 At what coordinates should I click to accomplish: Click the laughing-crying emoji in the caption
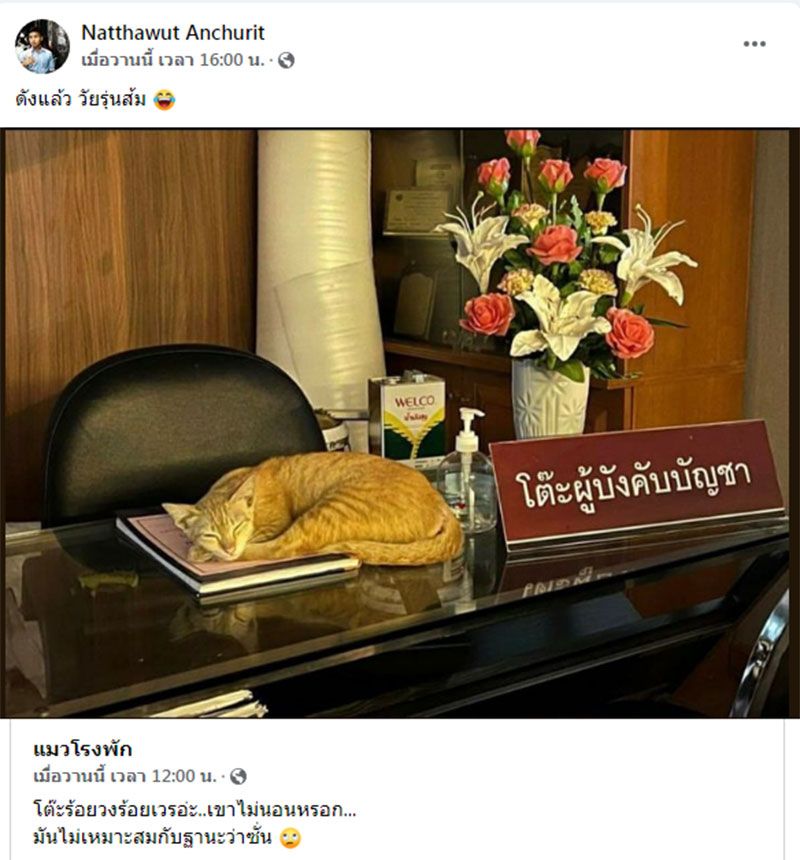point(164,100)
